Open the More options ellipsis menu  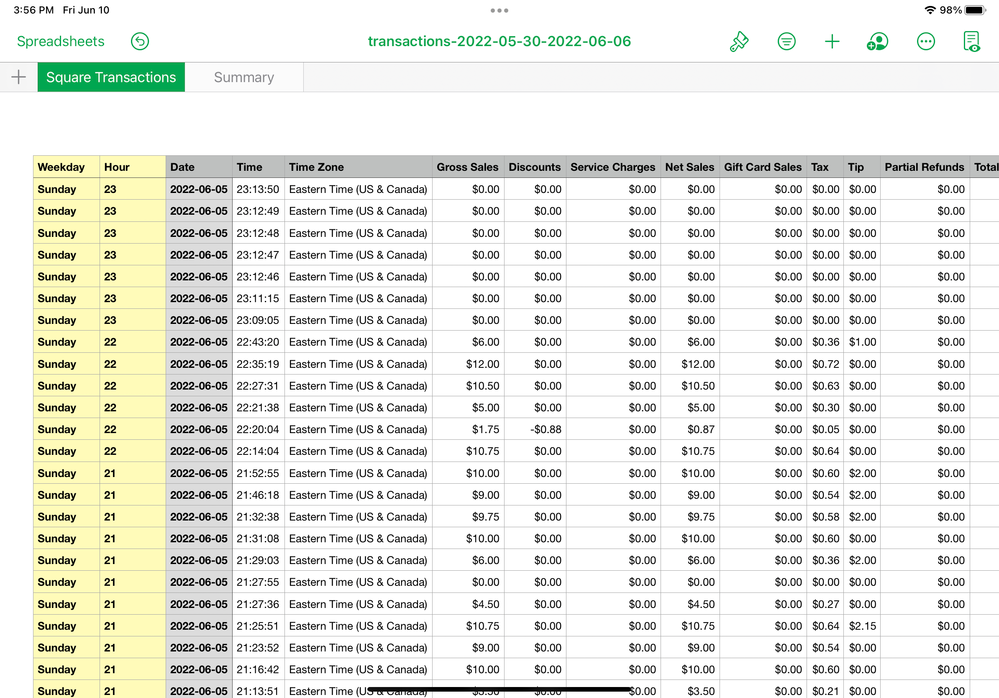926,41
